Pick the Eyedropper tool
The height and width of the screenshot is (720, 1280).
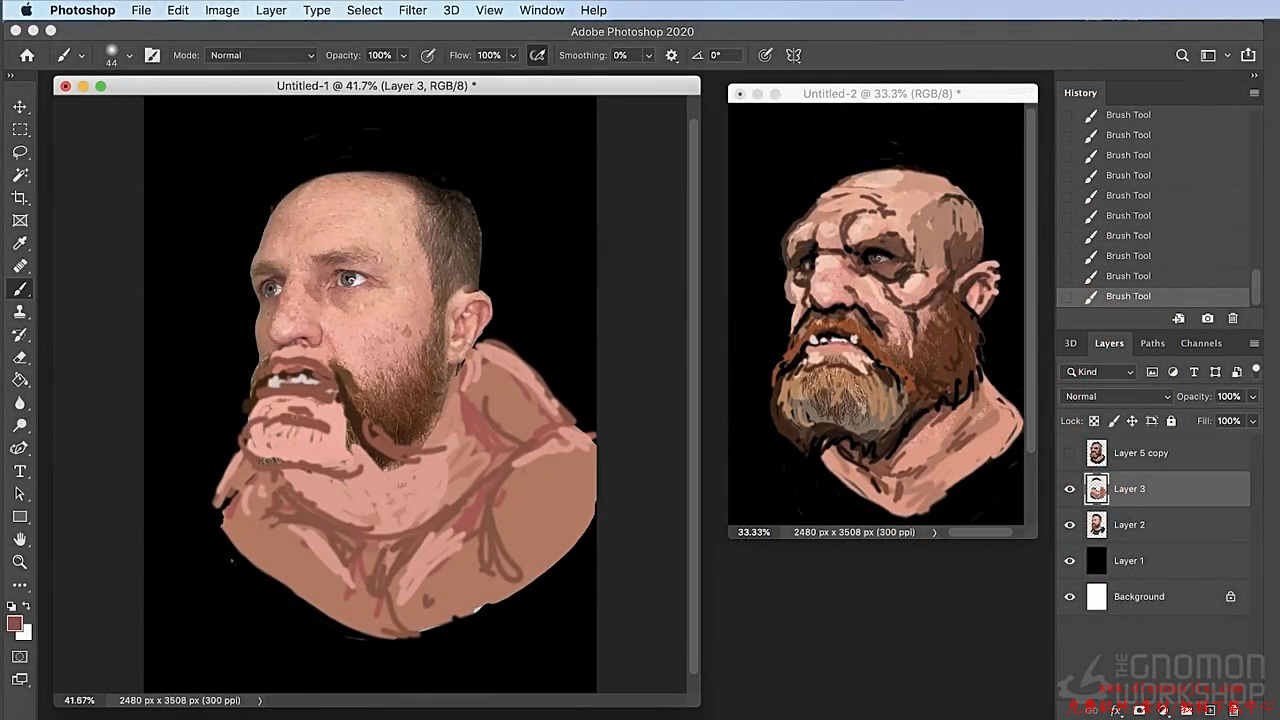[20, 244]
